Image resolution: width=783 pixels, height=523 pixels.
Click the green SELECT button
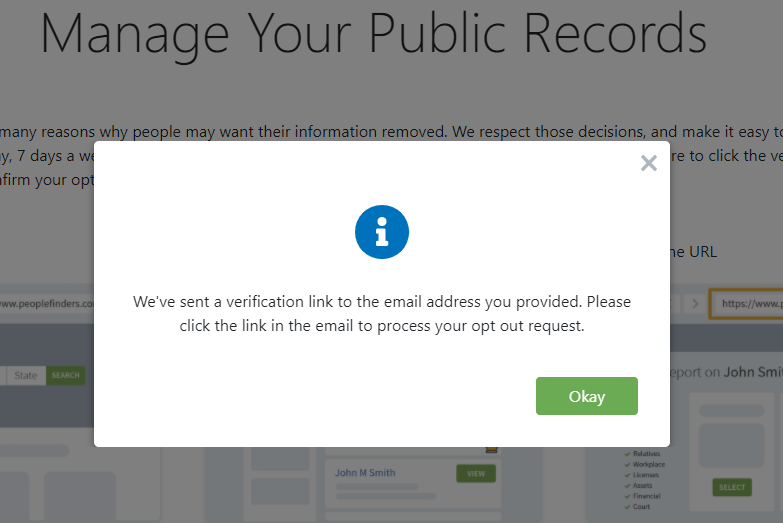732,487
